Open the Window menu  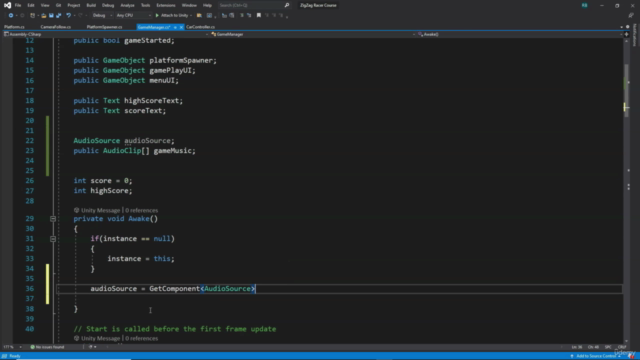pyautogui.click(x=189, y=5)
